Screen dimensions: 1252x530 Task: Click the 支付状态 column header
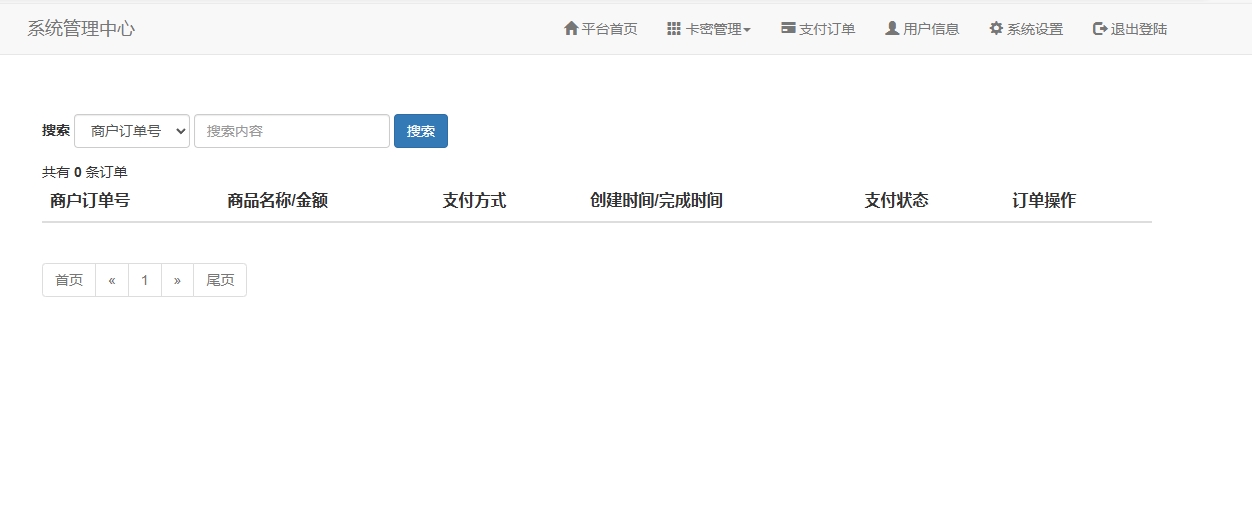[x=897, y=201]
